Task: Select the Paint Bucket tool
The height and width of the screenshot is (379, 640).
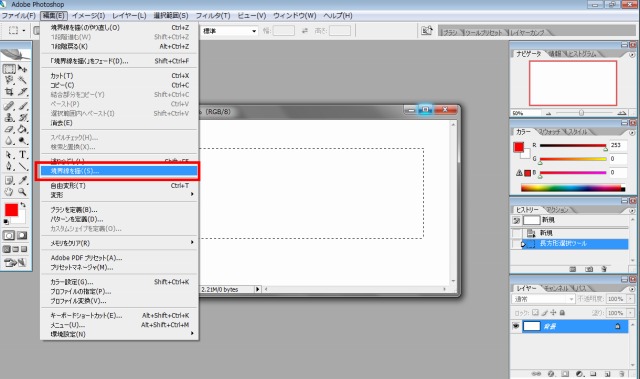Action: pos(23,129)
